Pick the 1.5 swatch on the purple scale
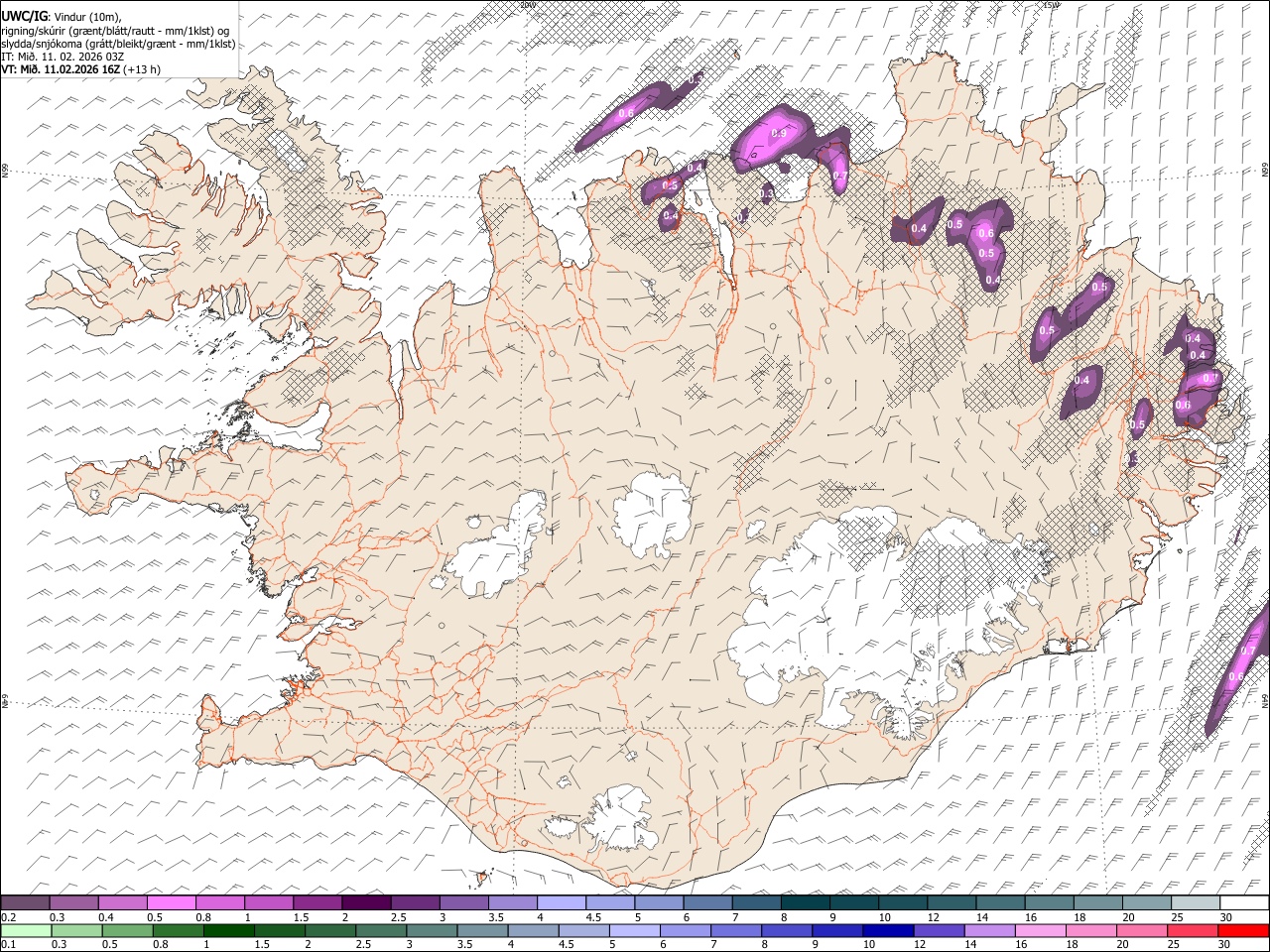1270x952 pixels. click(x=317, y=903)
